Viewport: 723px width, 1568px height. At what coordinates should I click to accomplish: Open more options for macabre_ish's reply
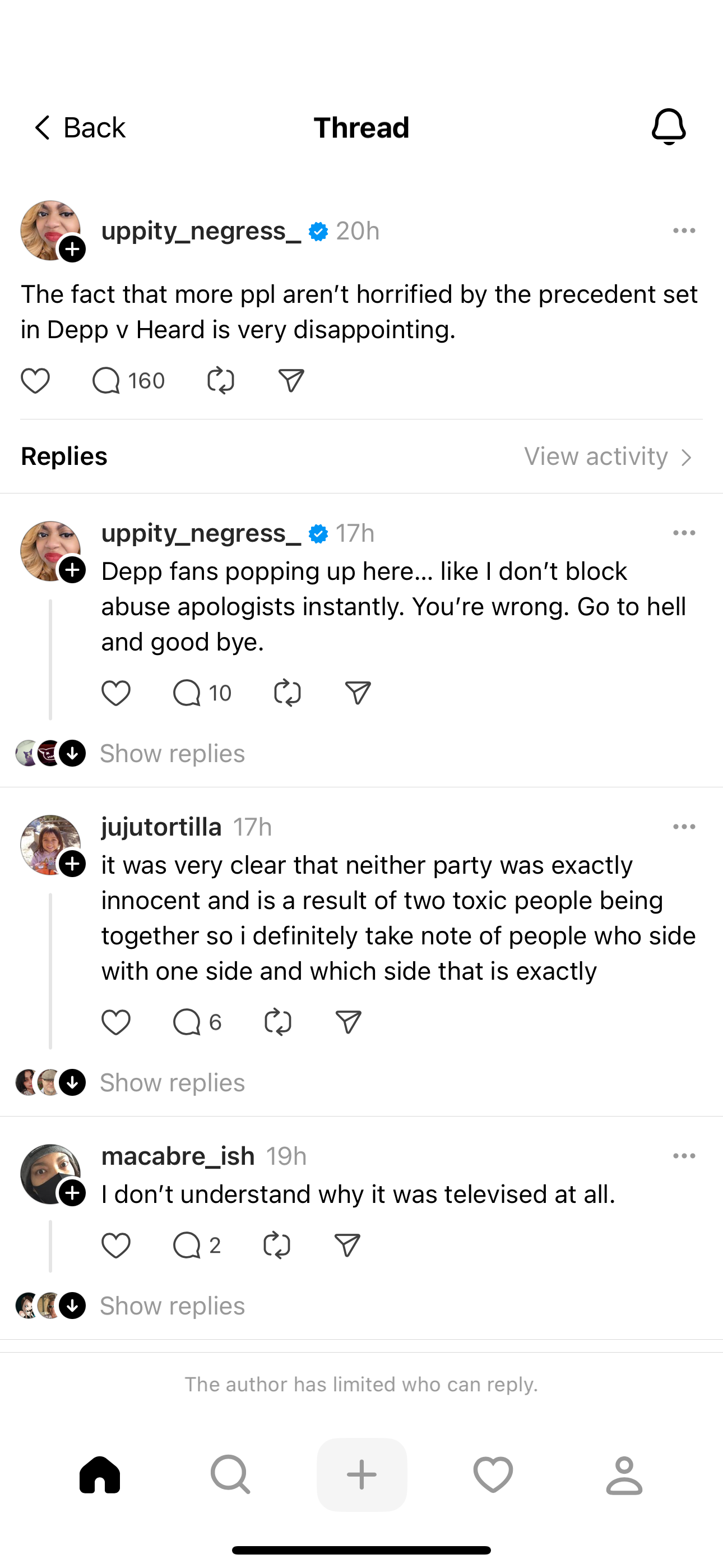684,1156
